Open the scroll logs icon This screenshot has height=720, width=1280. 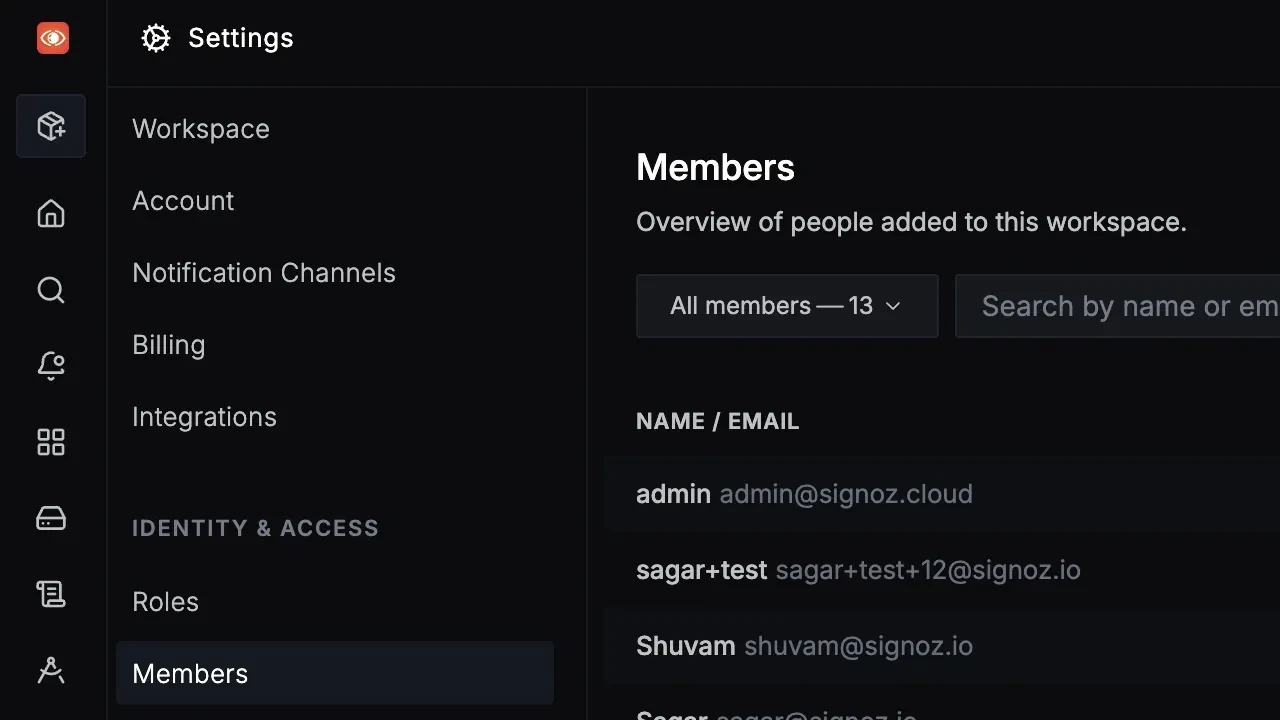pyautogui.click(x=51, y=594)
